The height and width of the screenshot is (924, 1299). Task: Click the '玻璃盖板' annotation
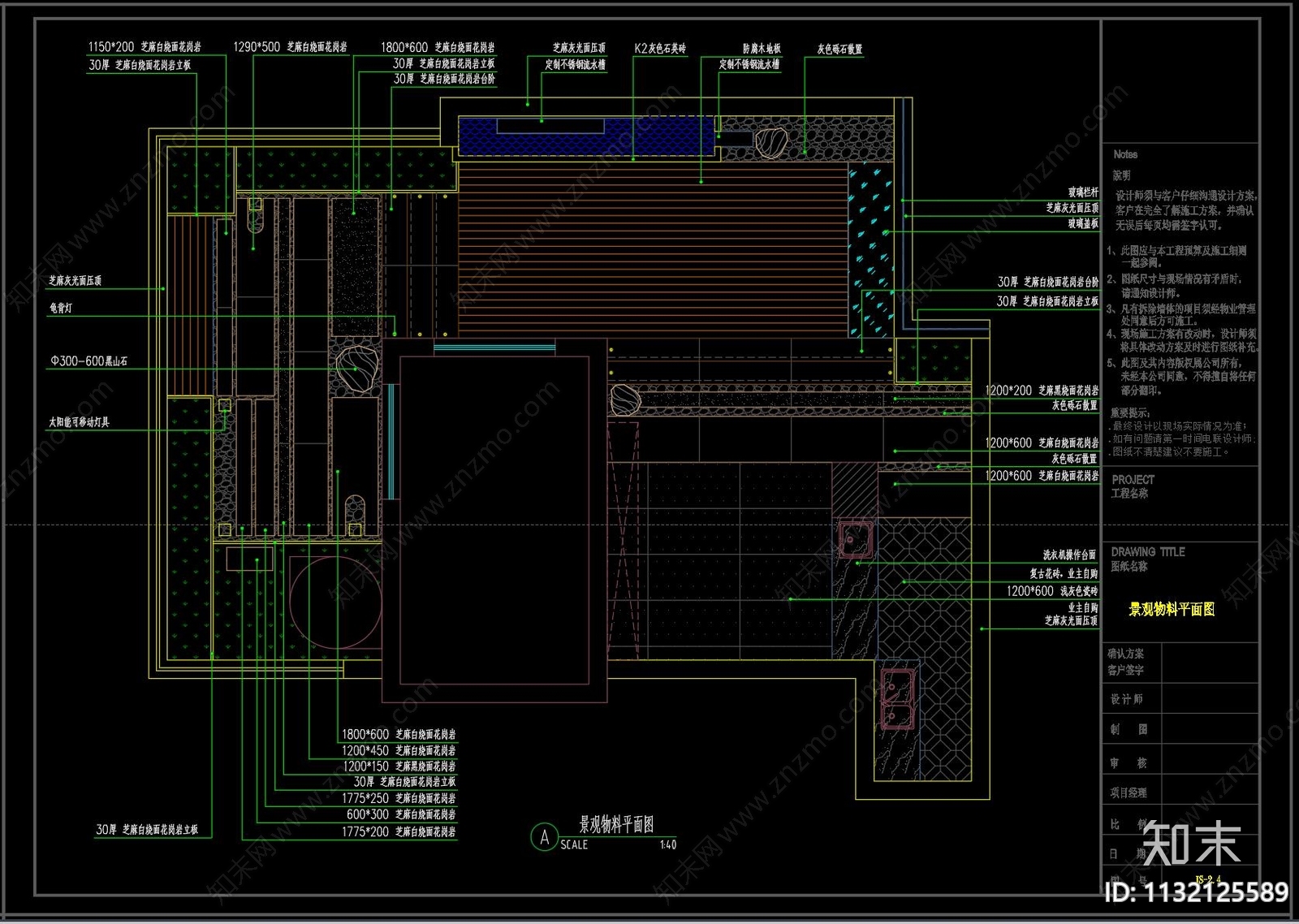pyautogui.click(x=1083, y=223)
